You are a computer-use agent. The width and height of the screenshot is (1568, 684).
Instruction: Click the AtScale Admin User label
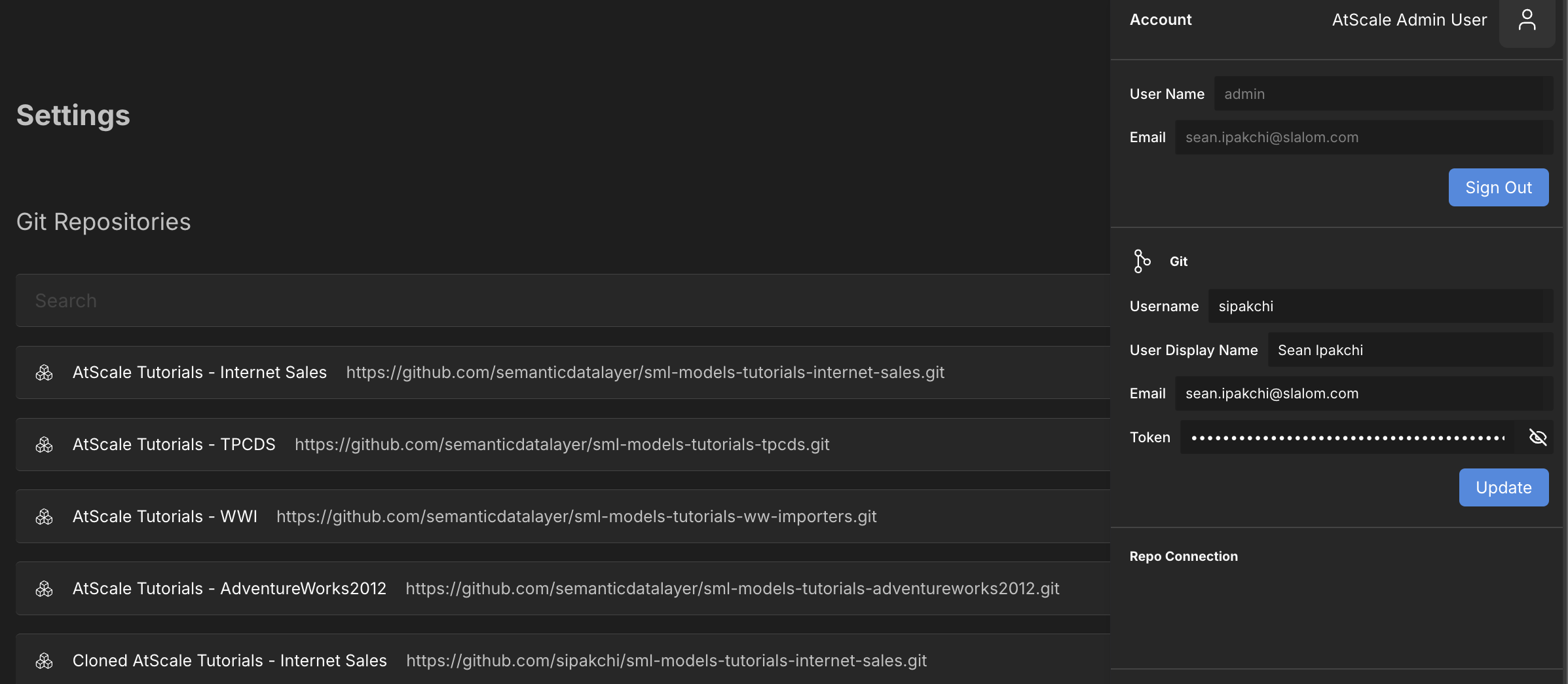tap(1409, 20)
